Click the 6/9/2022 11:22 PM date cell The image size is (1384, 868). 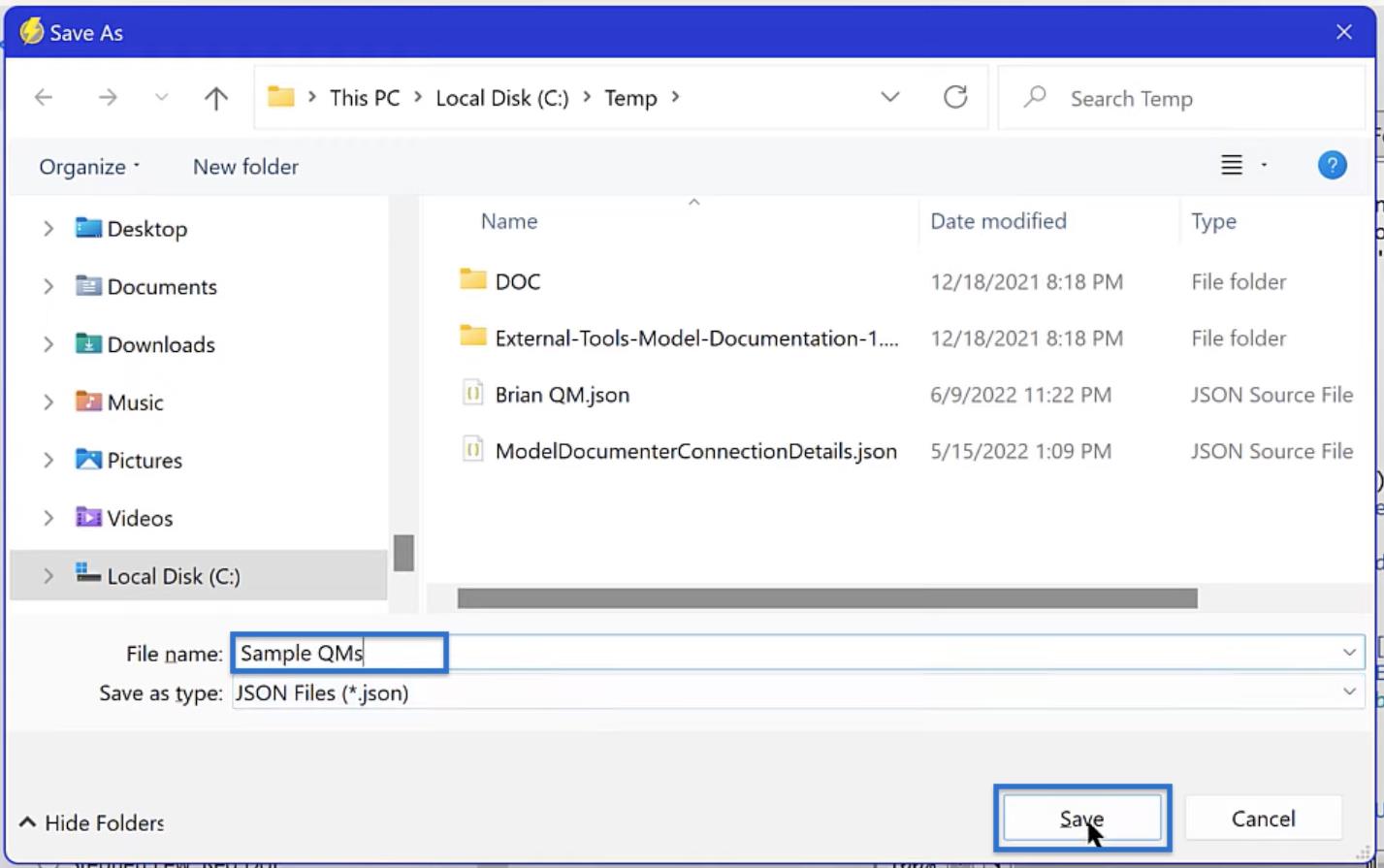pos(1020,395)
